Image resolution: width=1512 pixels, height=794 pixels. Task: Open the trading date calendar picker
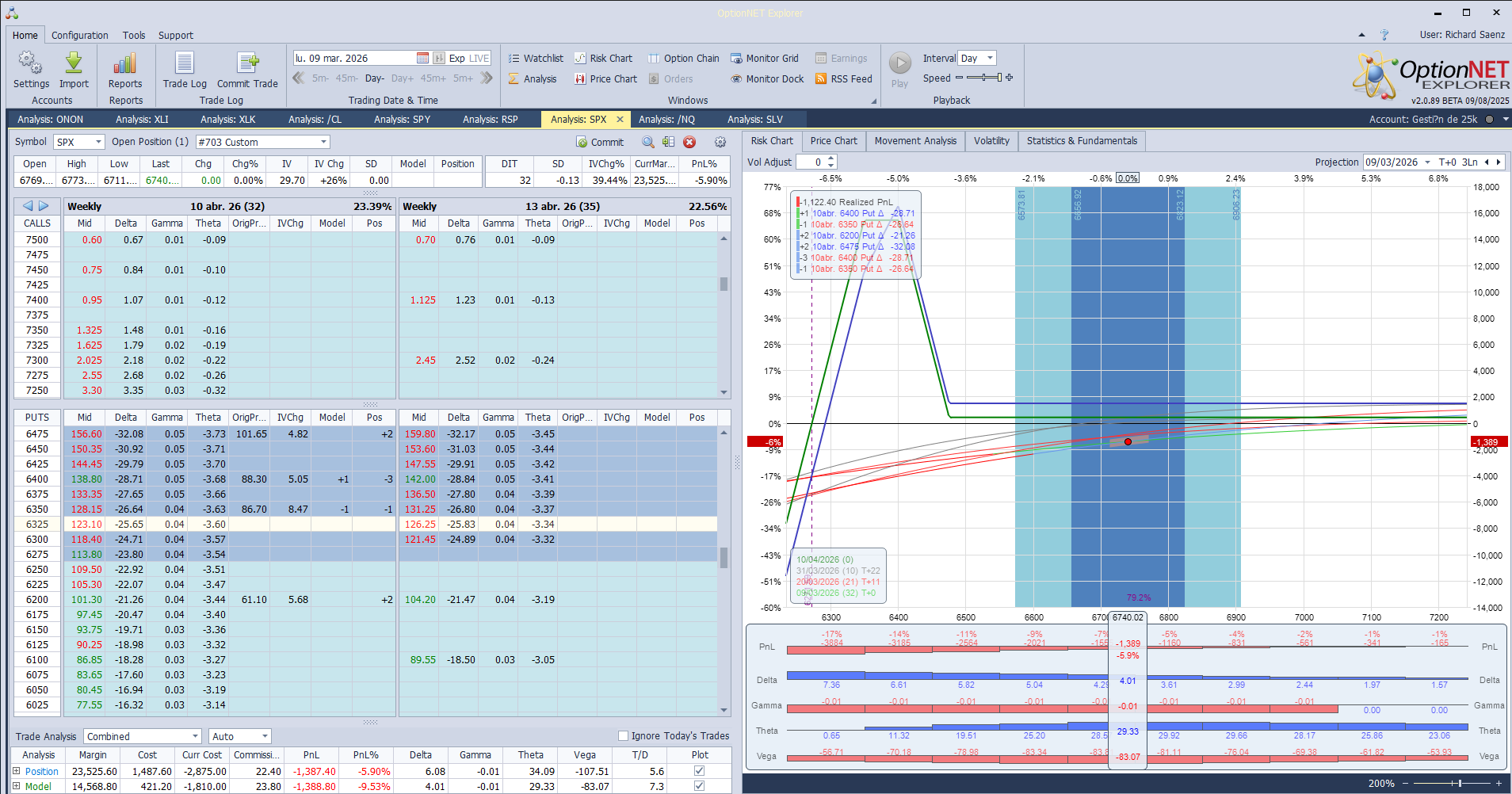(x=422, y=58)
